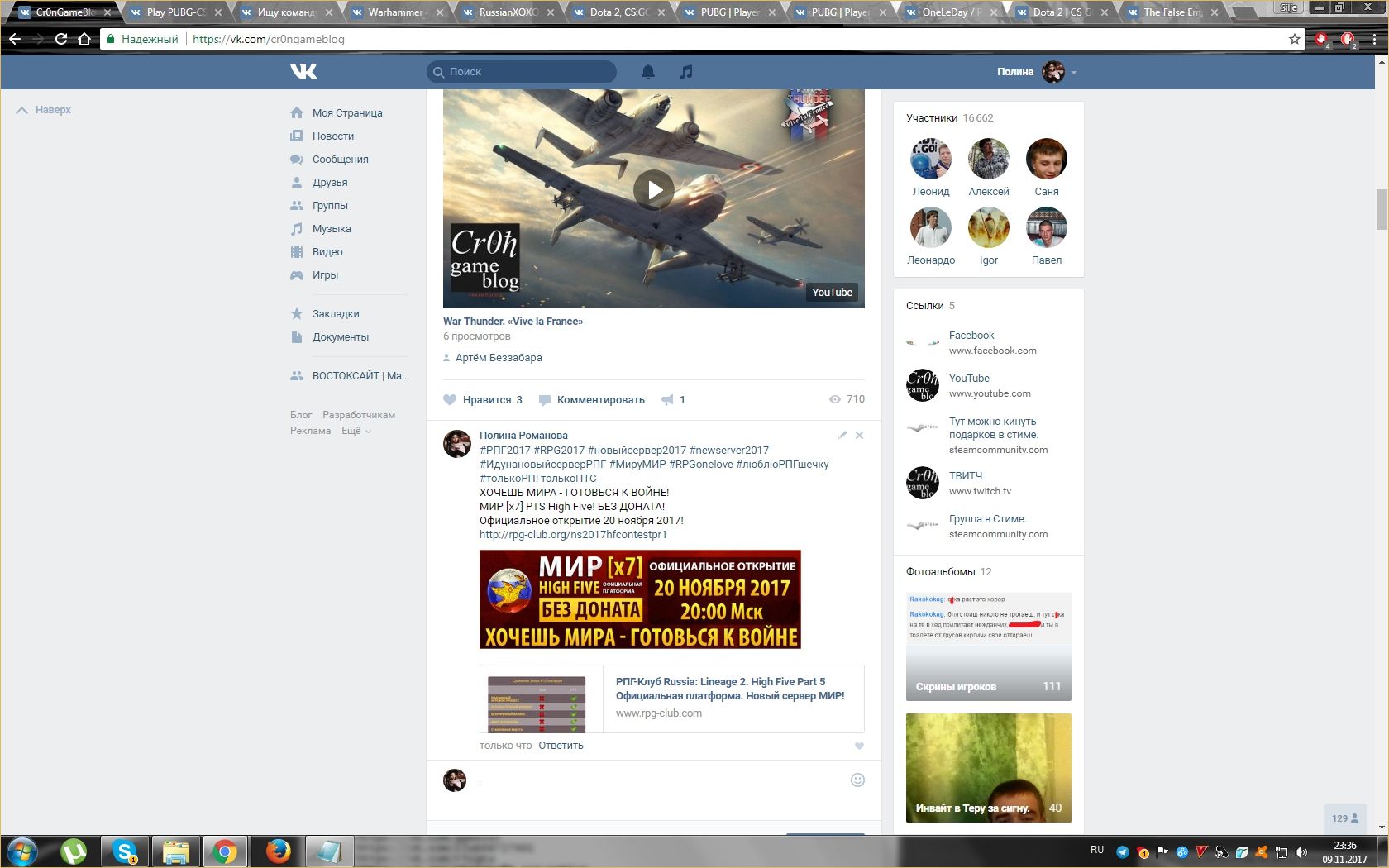Open the YouTube link in Ссылки

pos(969,379)
